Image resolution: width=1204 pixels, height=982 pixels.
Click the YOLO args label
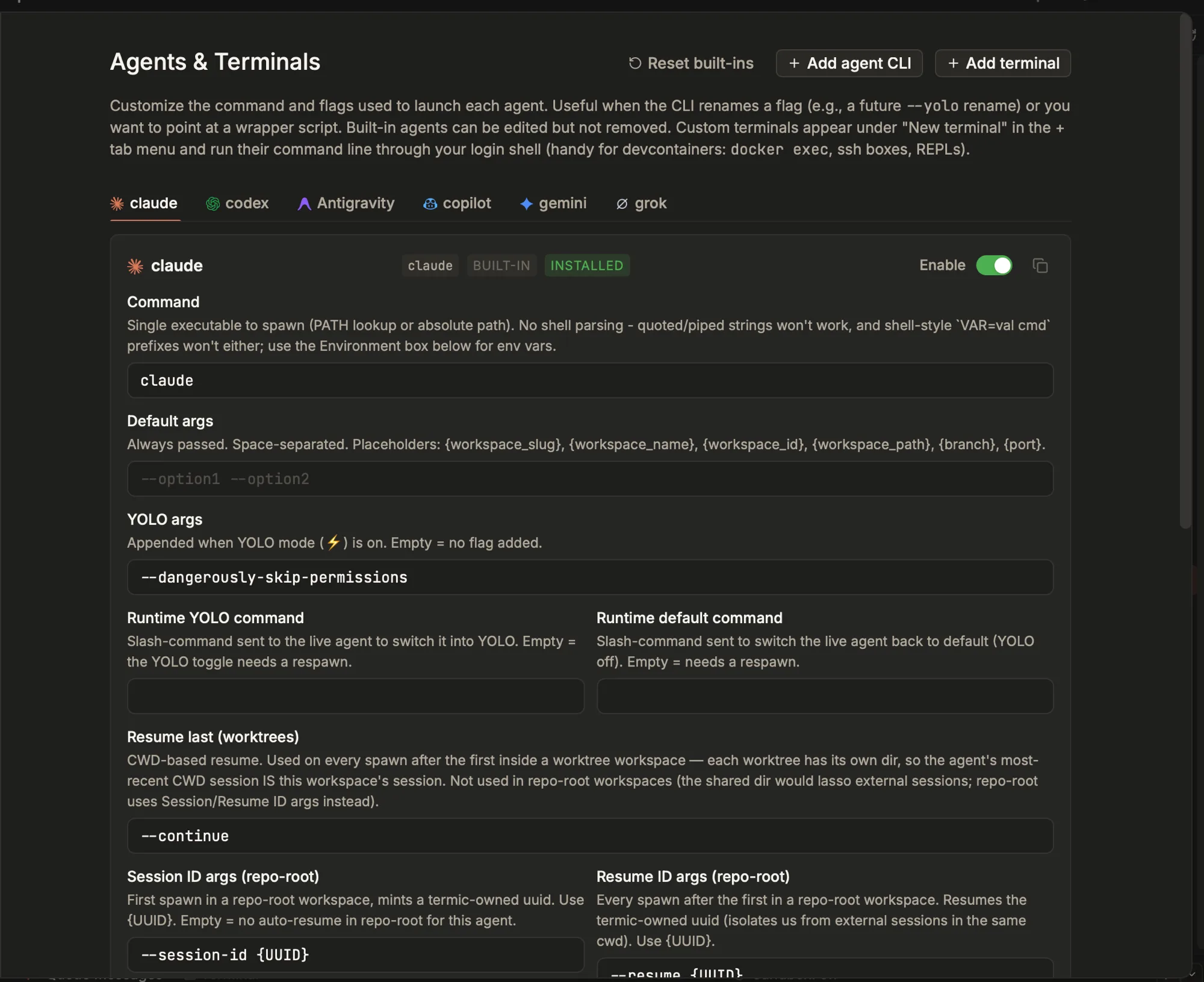click(x=164, y=520)
